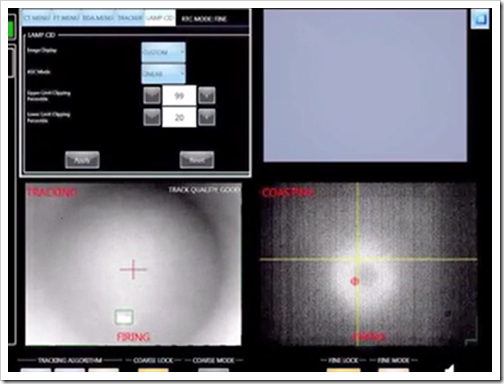Click the button under FINE MODE

pyautogui.click(x=393, y=370)
